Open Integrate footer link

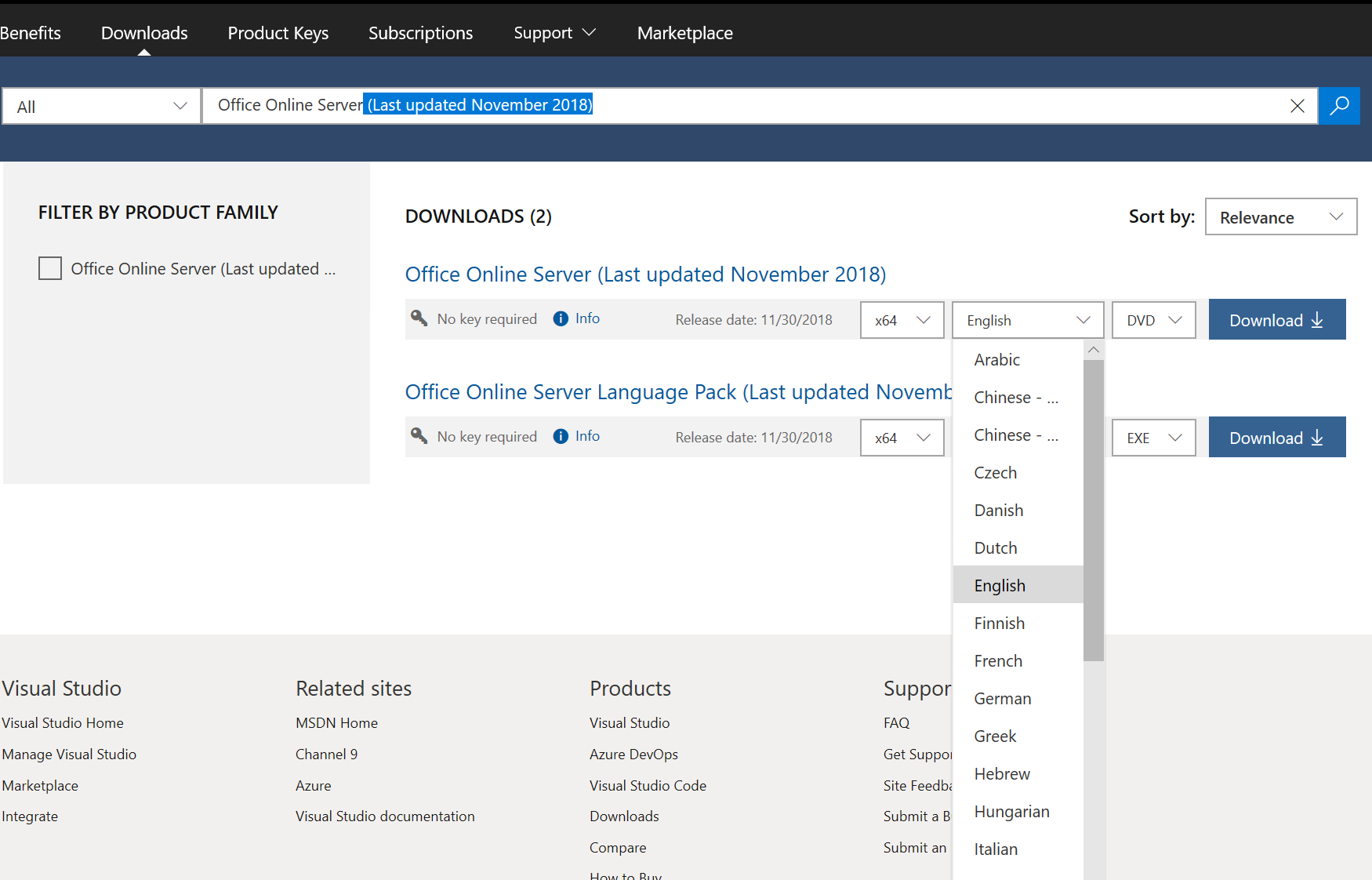pyautogui.click(x=30, y=816)
